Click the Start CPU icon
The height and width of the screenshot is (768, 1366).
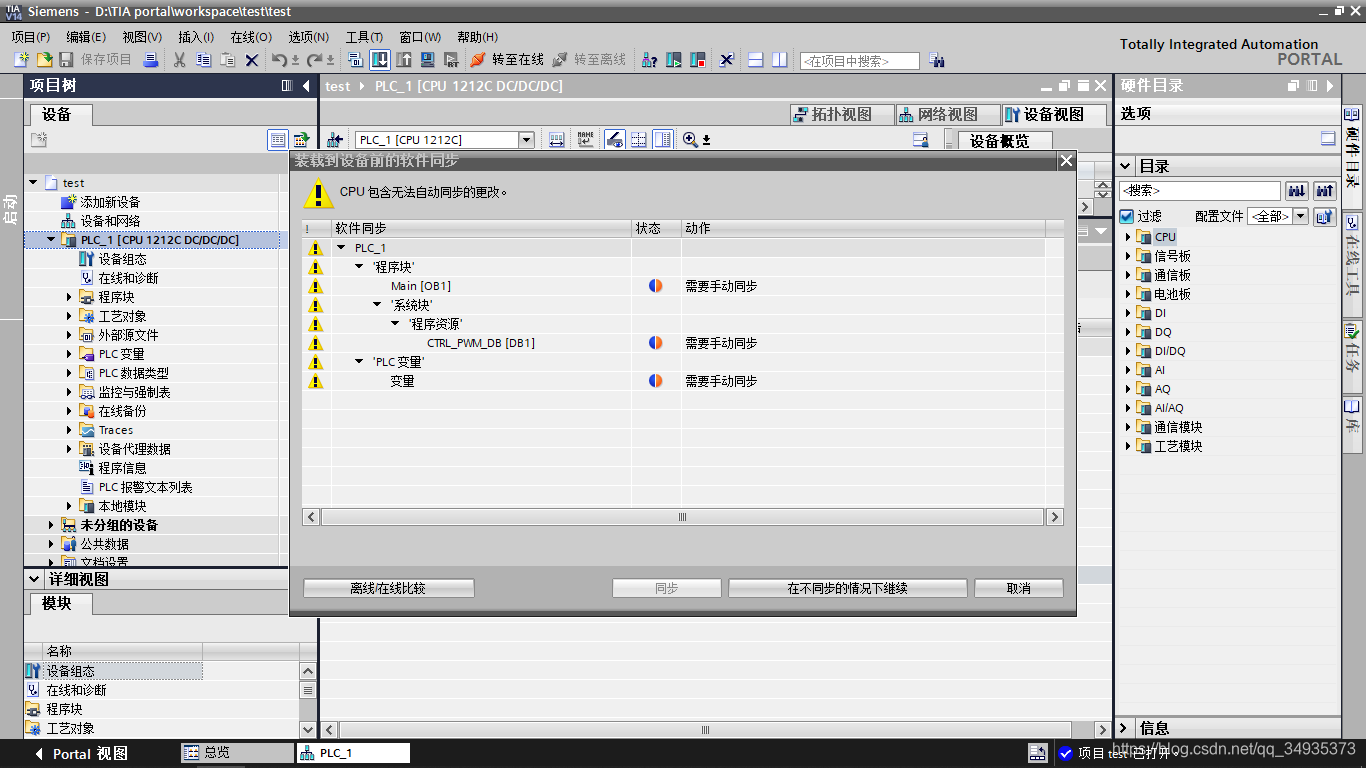click(674, 60)
